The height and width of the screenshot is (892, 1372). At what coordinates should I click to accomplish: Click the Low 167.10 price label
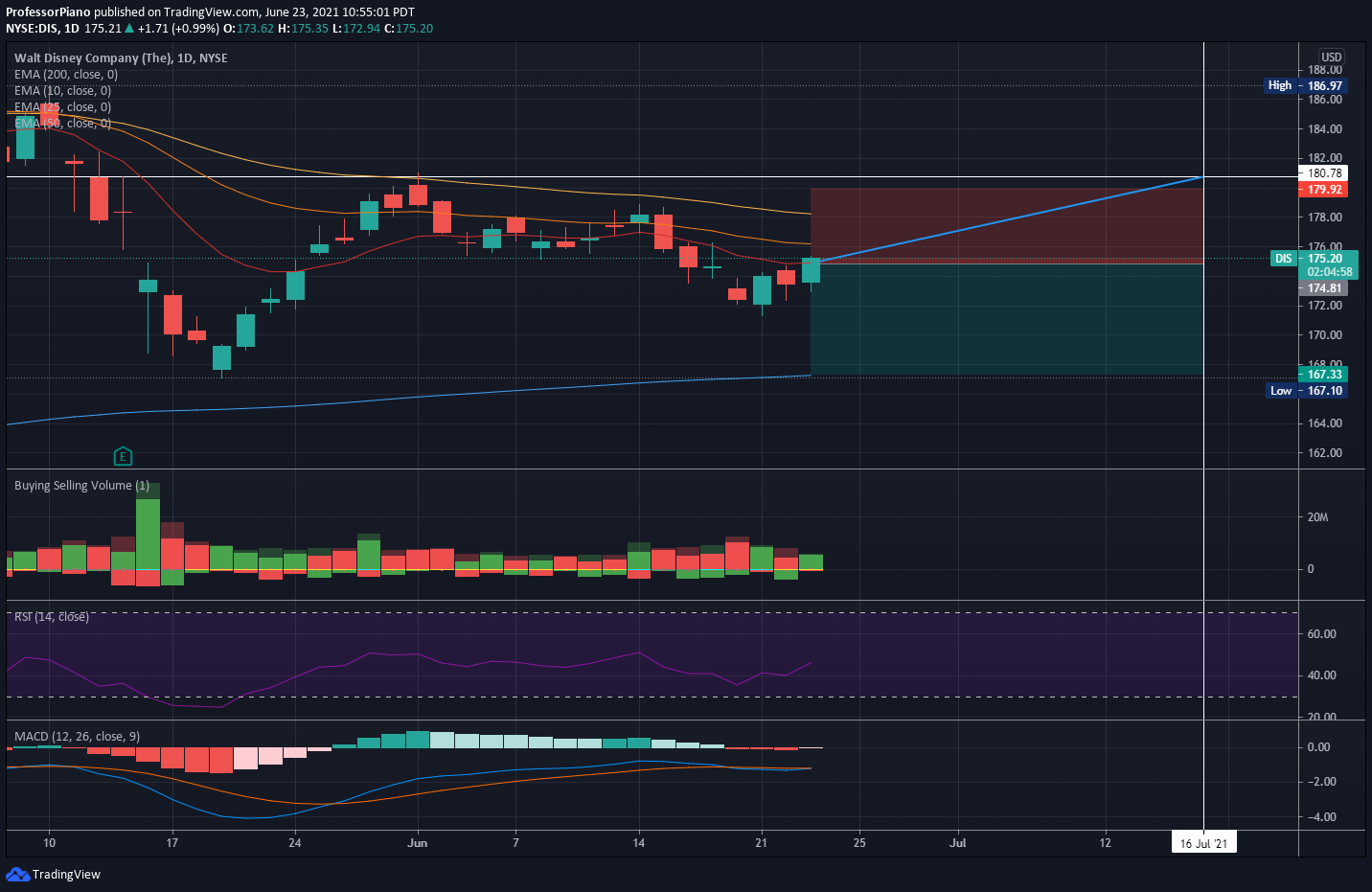[x=1307, y=390]
